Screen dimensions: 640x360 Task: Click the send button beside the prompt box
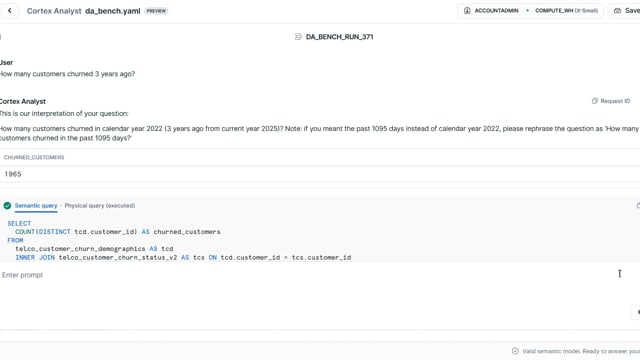pos(637,312)
